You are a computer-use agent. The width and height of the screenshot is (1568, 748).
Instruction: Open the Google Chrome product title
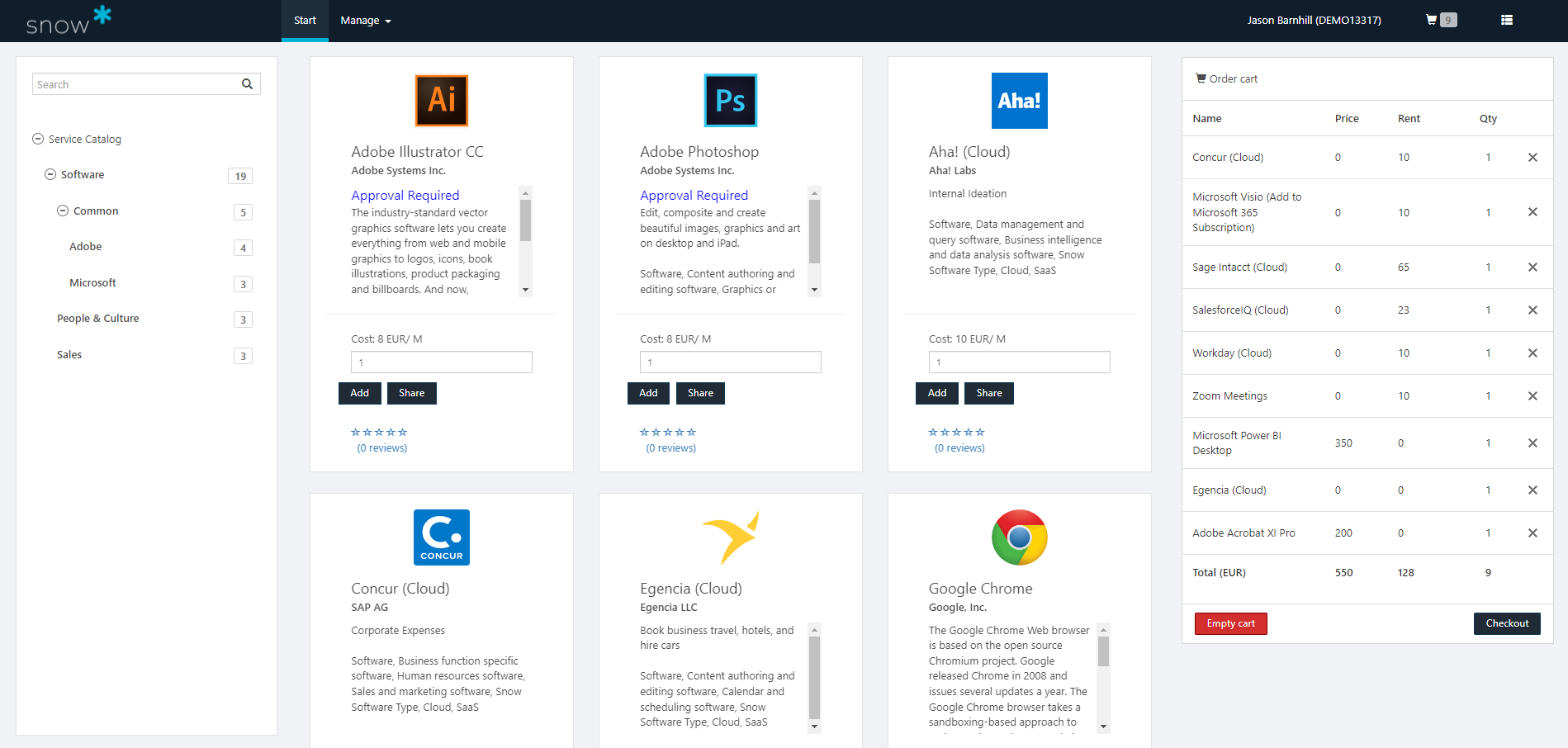[x=981, y=589]
